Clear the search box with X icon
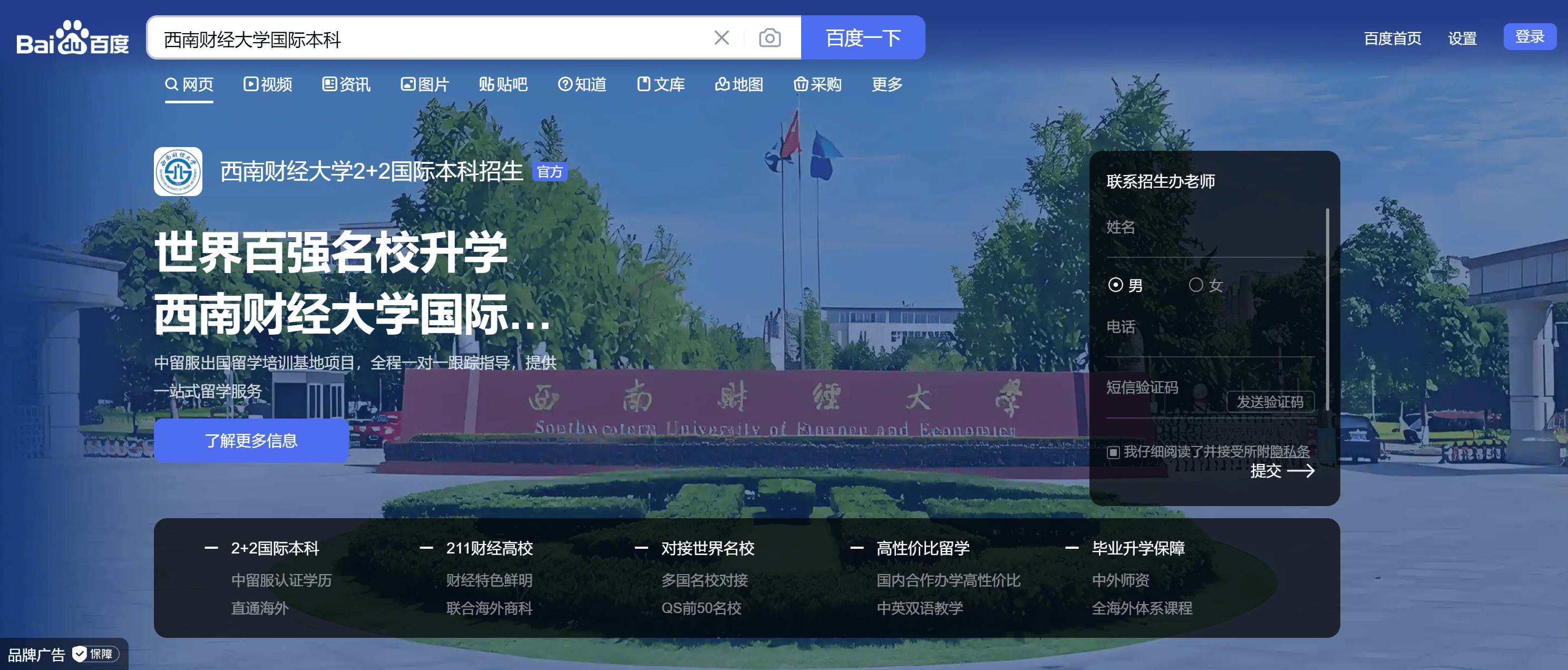The height and width of the screenshot is (670, 1568). [x=722, y=38]
